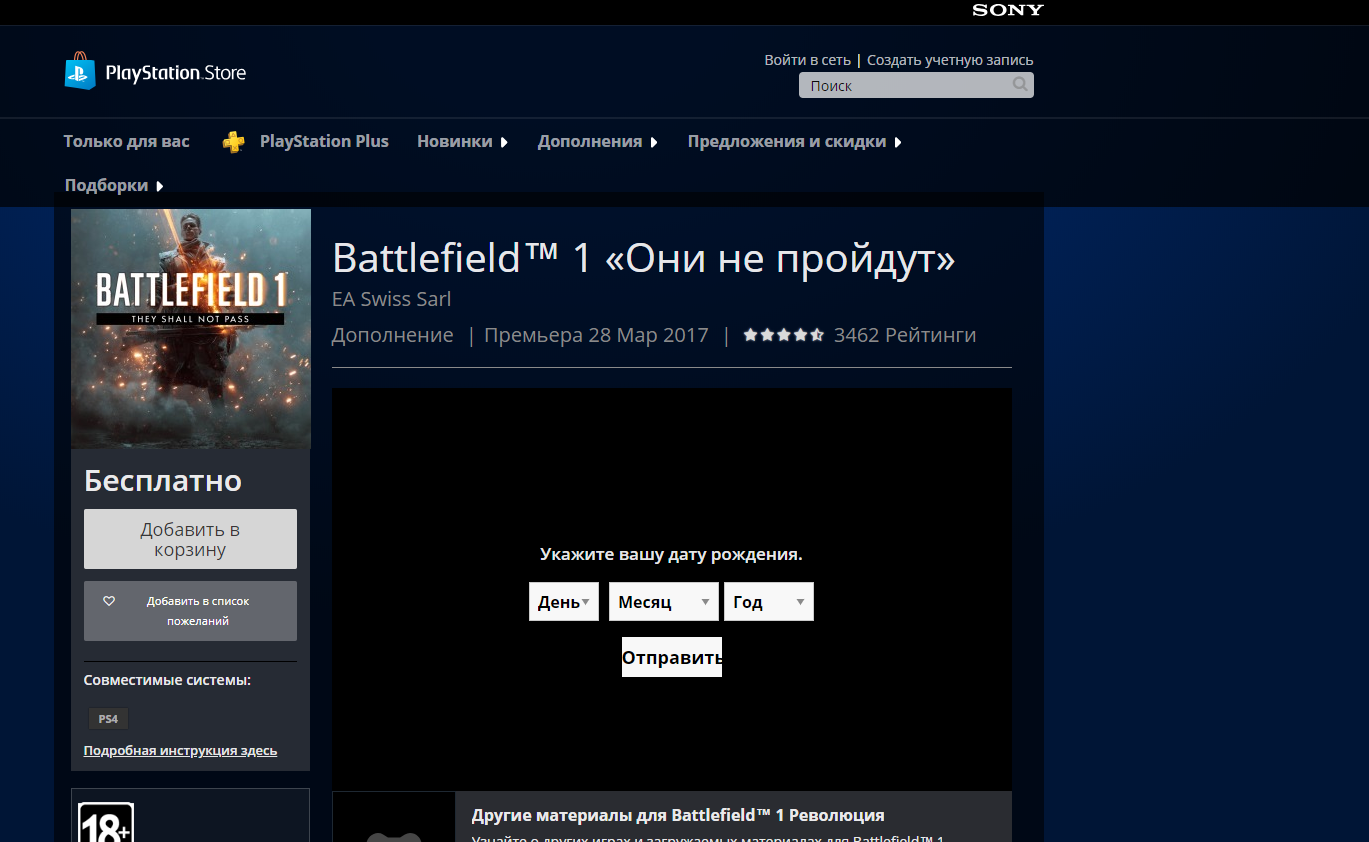Click Другие материалы для Battlefield 1 Революция heading
Viewport: 1369px width, 842px height.
pos(678,815)
